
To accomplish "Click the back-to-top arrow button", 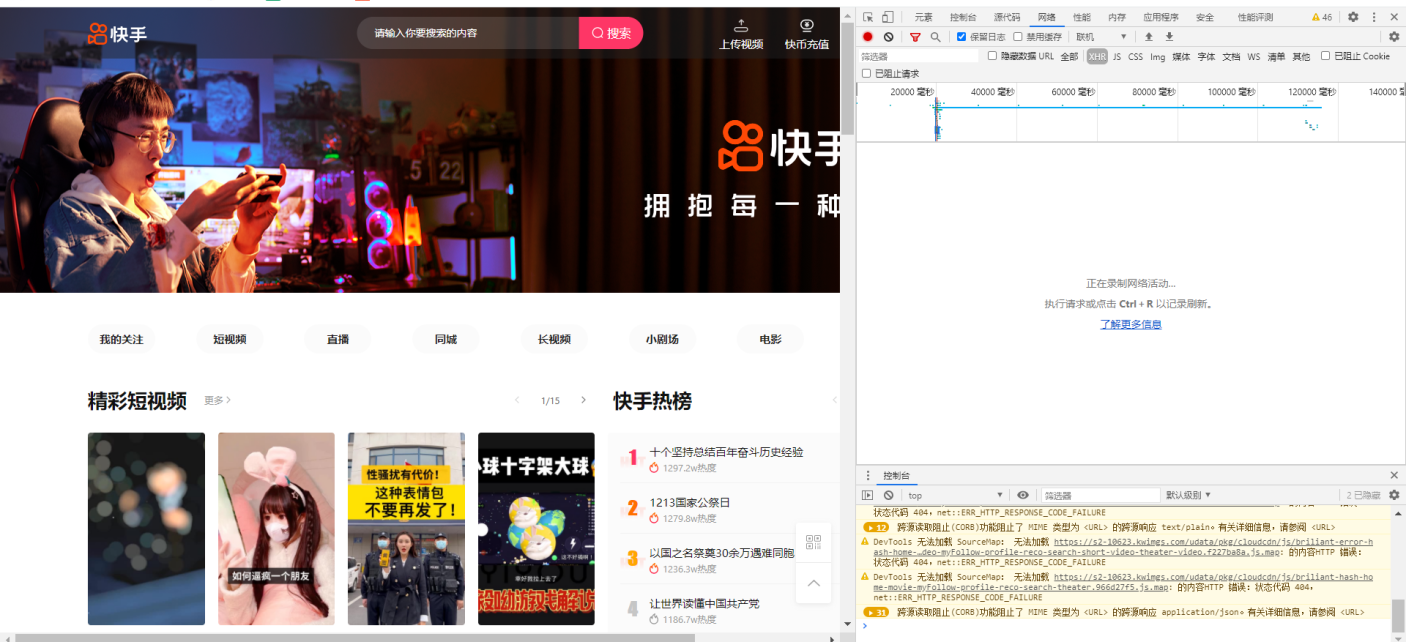I will pyautogui.click(x=813, y=583).
